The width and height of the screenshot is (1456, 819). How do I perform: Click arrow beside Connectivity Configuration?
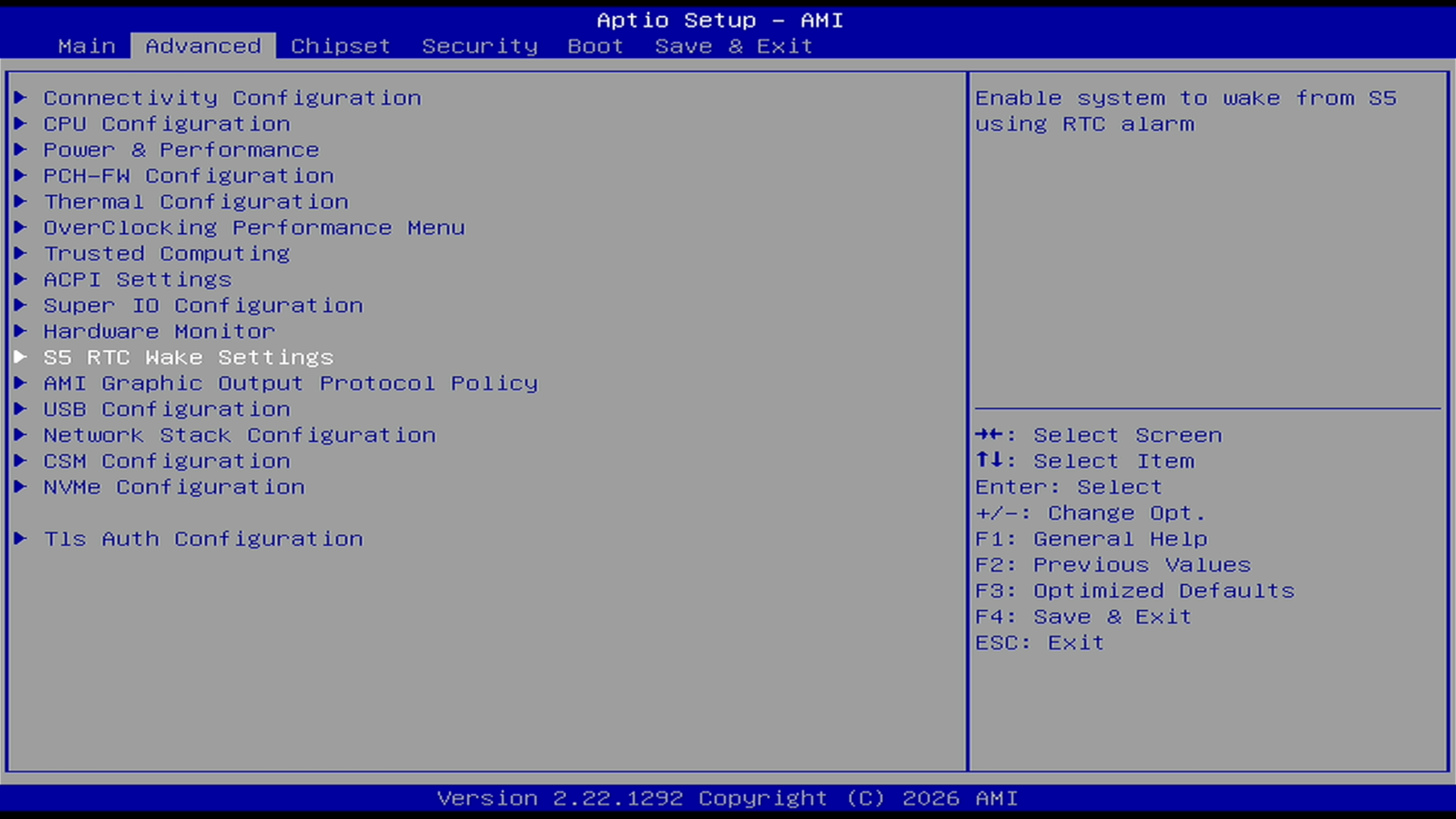(x=21, y=97)
